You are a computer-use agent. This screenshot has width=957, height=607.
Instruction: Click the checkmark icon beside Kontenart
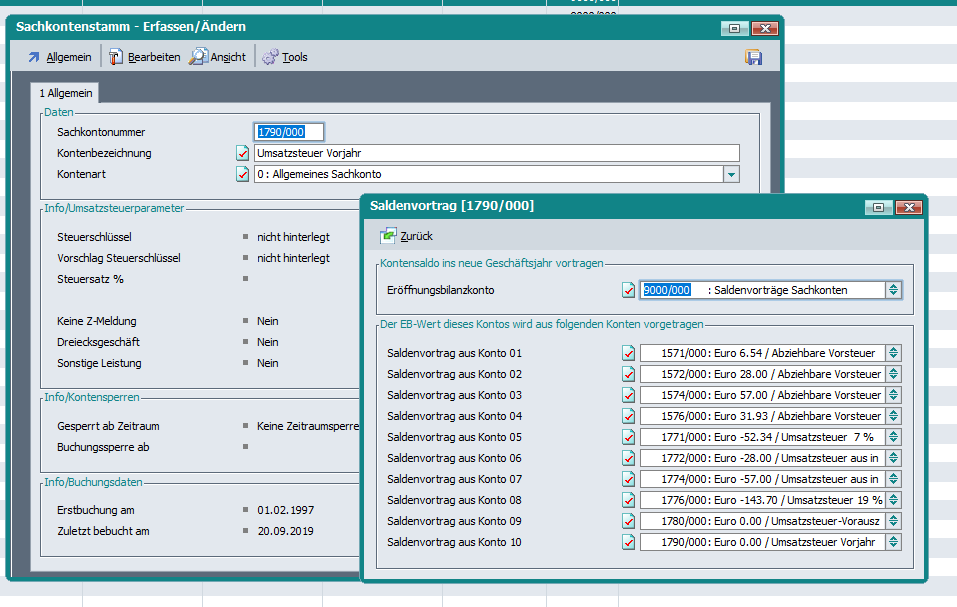(x=243, y=174)
